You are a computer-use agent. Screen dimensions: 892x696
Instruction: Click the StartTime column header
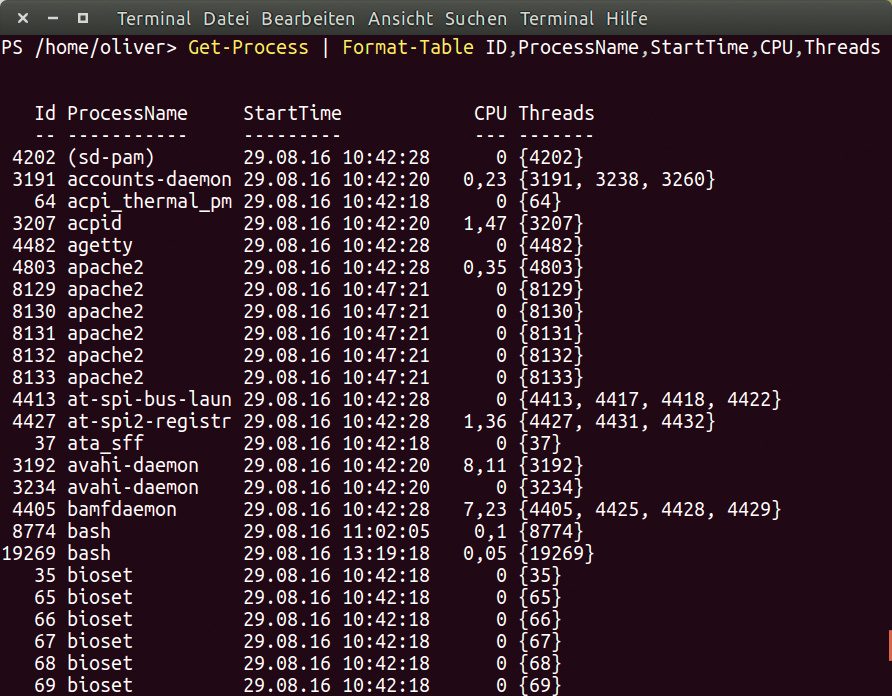[x=292, y=114]
